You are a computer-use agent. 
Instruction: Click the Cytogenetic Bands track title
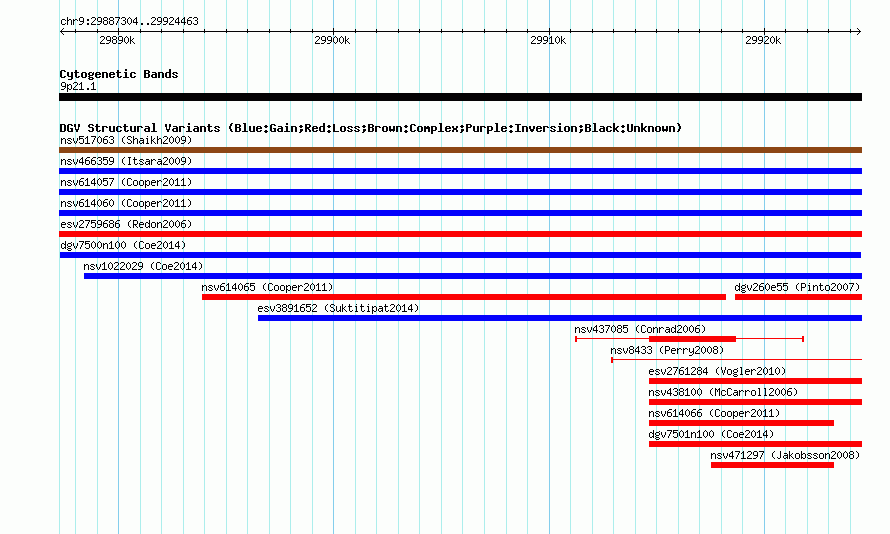point(119,74)
